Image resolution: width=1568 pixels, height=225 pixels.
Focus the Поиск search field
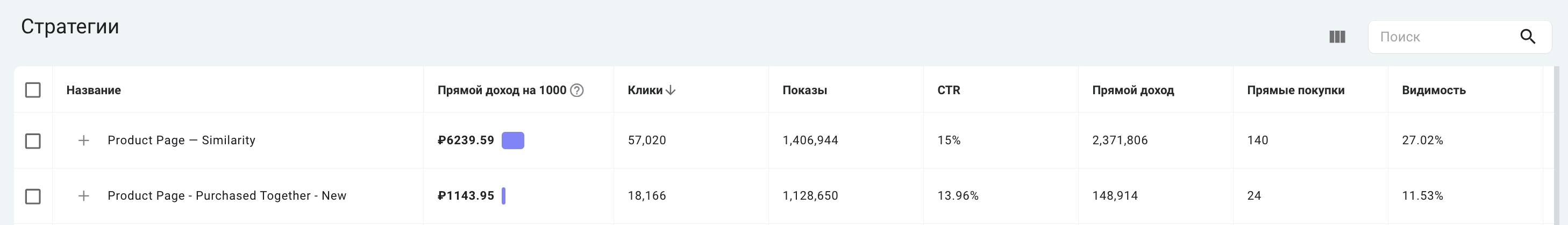(x=1443, y=37)
